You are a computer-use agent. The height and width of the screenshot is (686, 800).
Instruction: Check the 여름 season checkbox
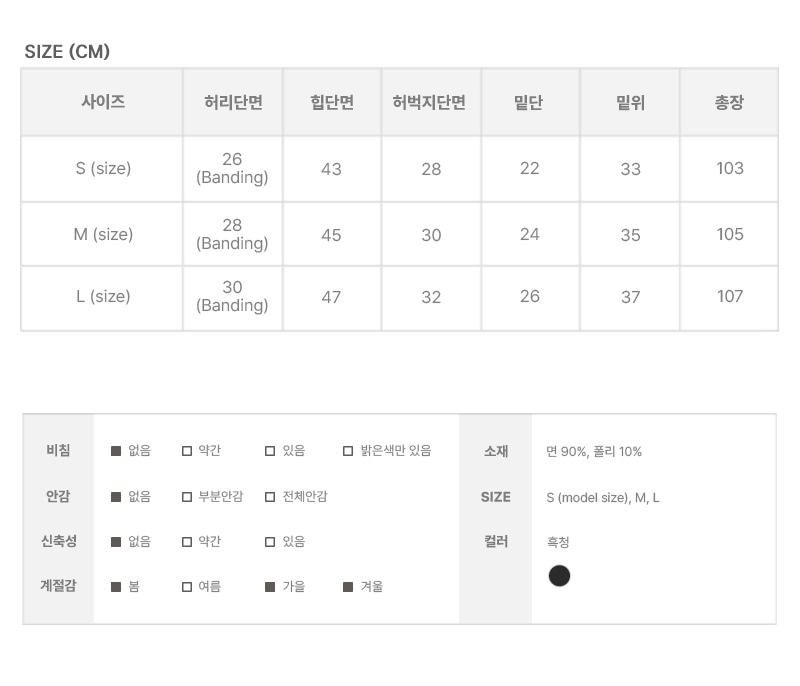(x=187, y=587)
